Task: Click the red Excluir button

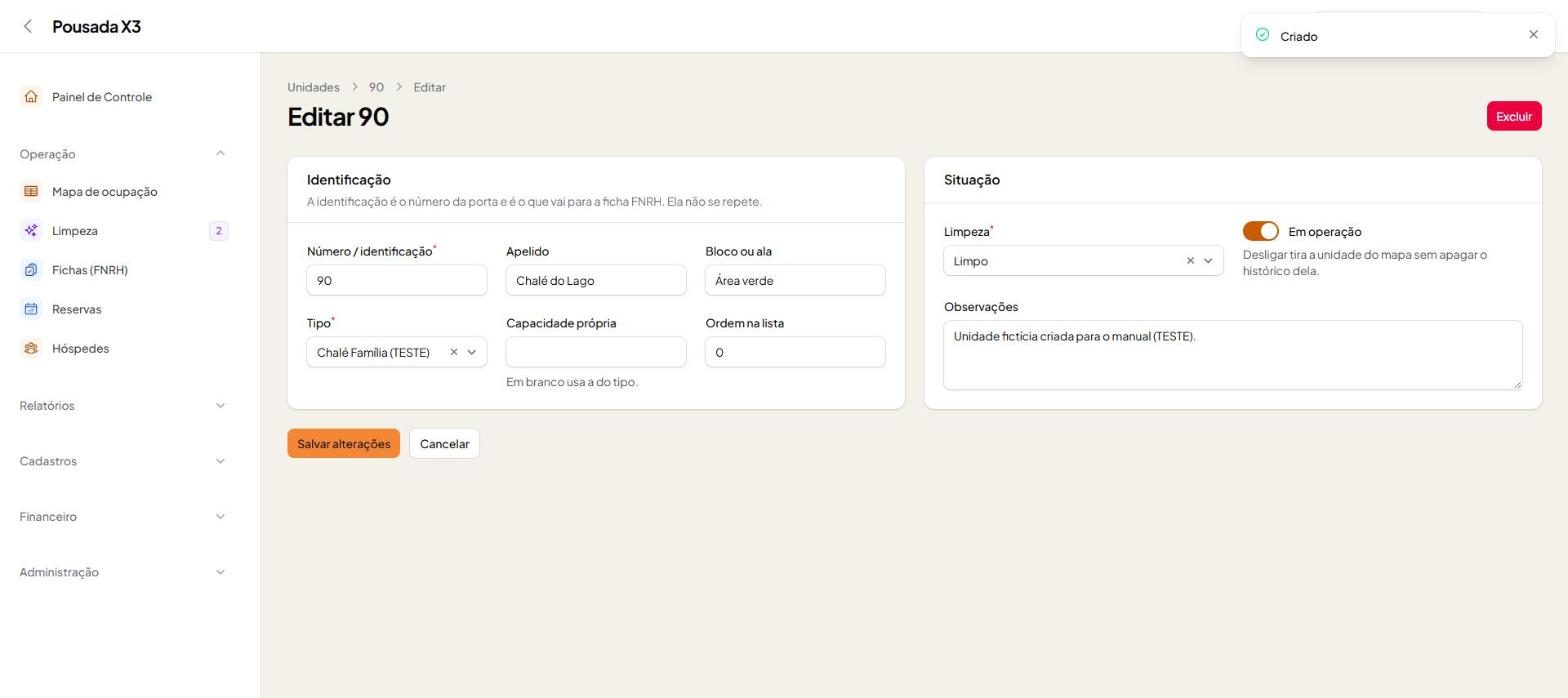Action: click(x=1514, y=116)
